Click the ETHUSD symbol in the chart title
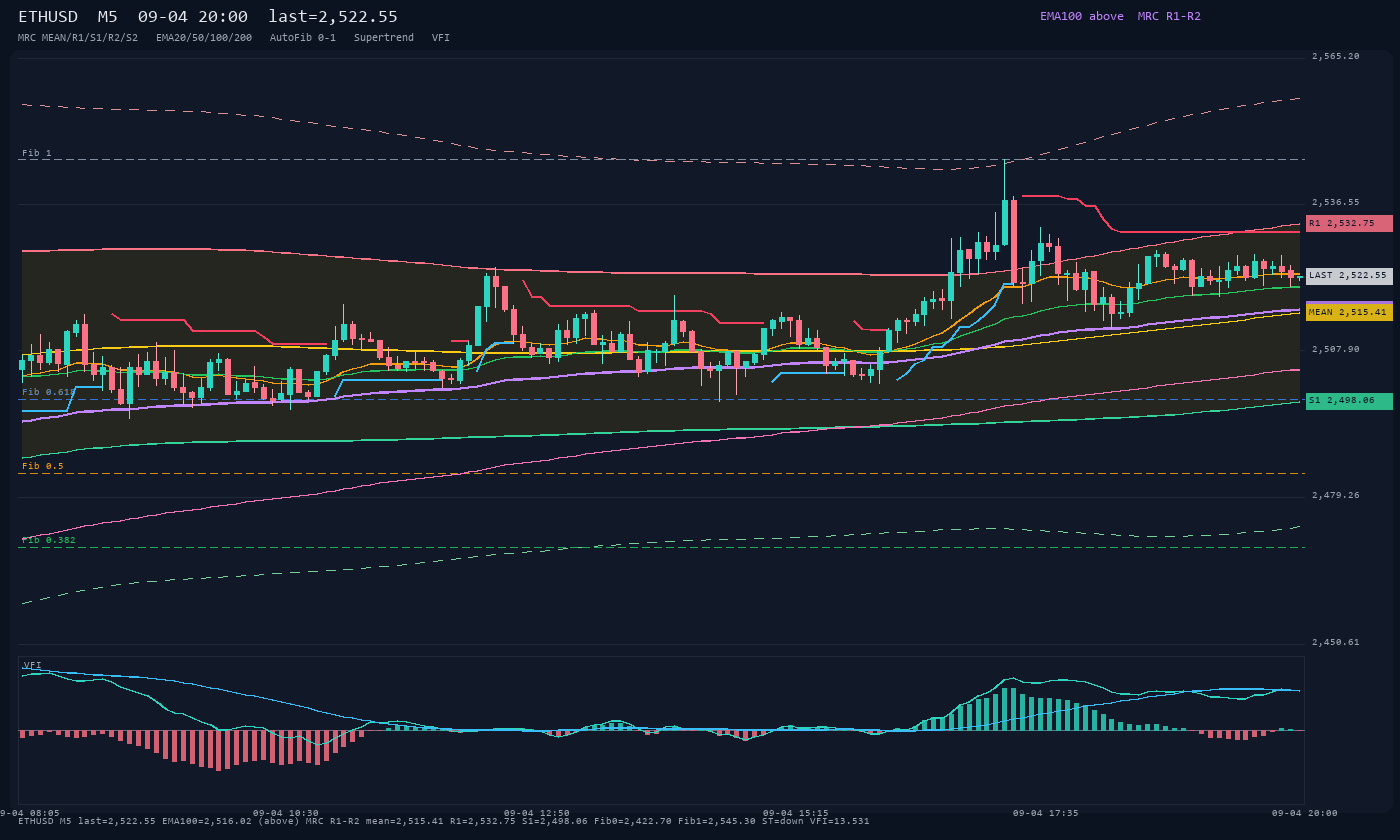Screen dimensions: 1400x840 point(48,17)
